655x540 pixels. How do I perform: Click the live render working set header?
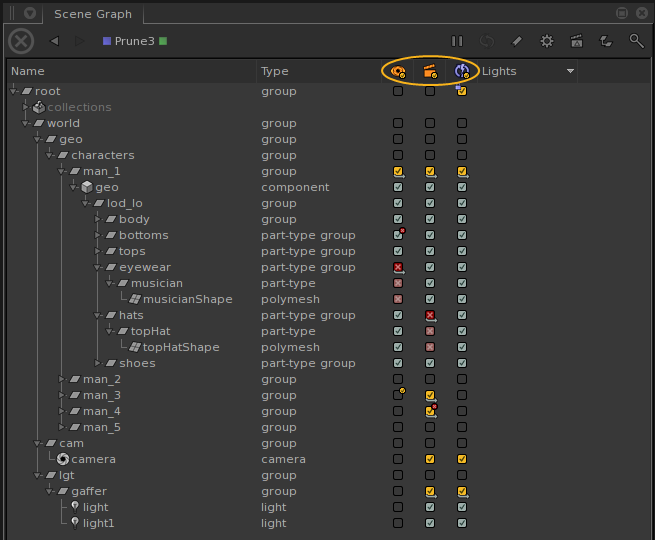click(x=462, y=71)
